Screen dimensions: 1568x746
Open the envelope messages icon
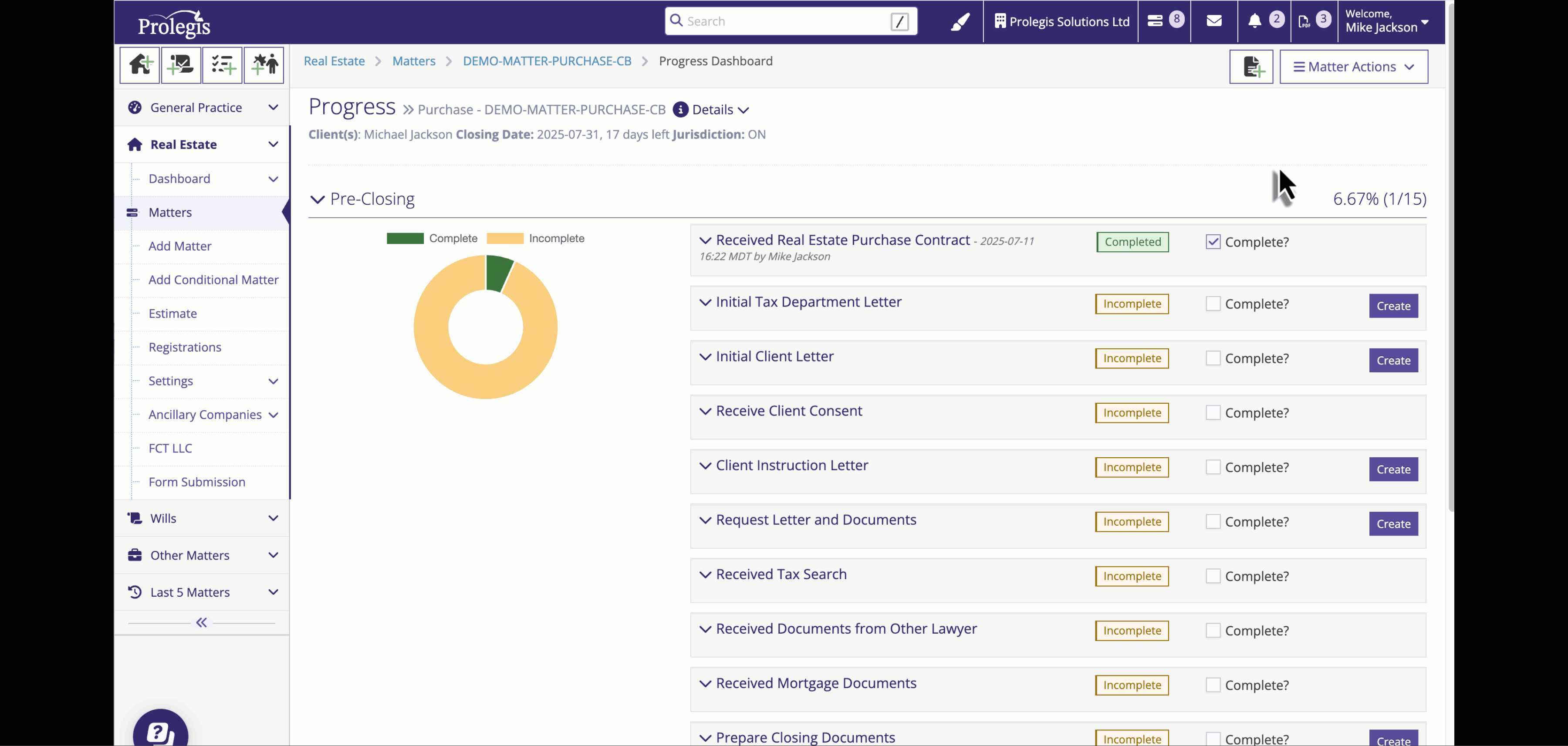tap(1214, 21)
